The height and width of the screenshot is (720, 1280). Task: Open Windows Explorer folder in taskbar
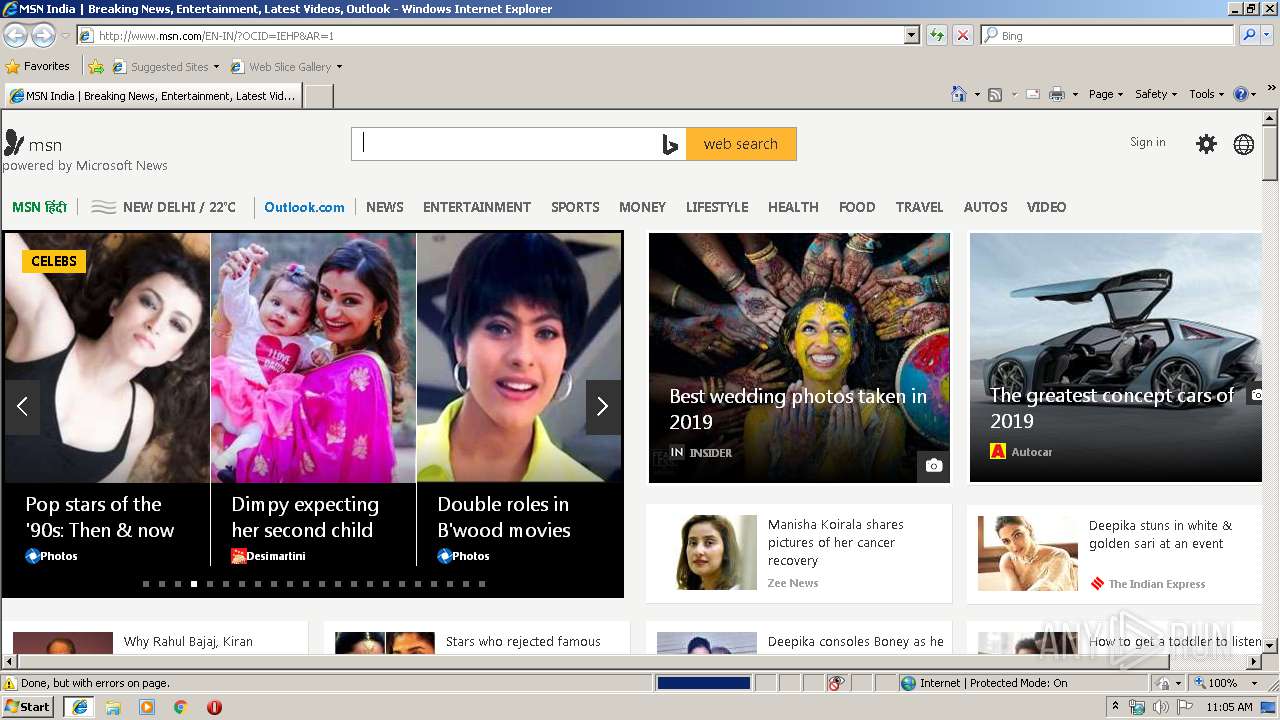pyautogui.click(x=113, y=707)
